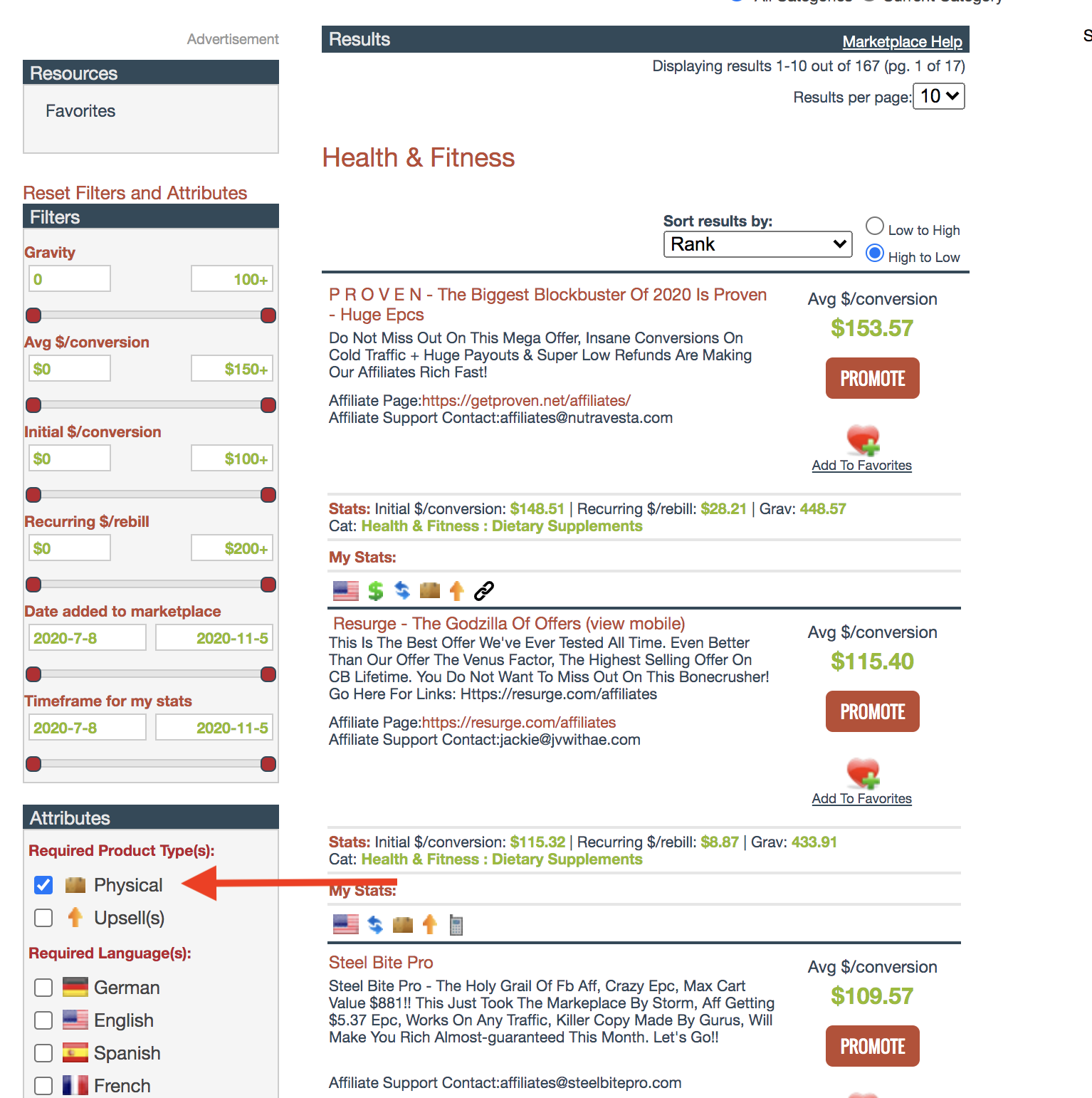
Task: Click Initial $/conversion minimum $0 field
Action: [70, 458]
